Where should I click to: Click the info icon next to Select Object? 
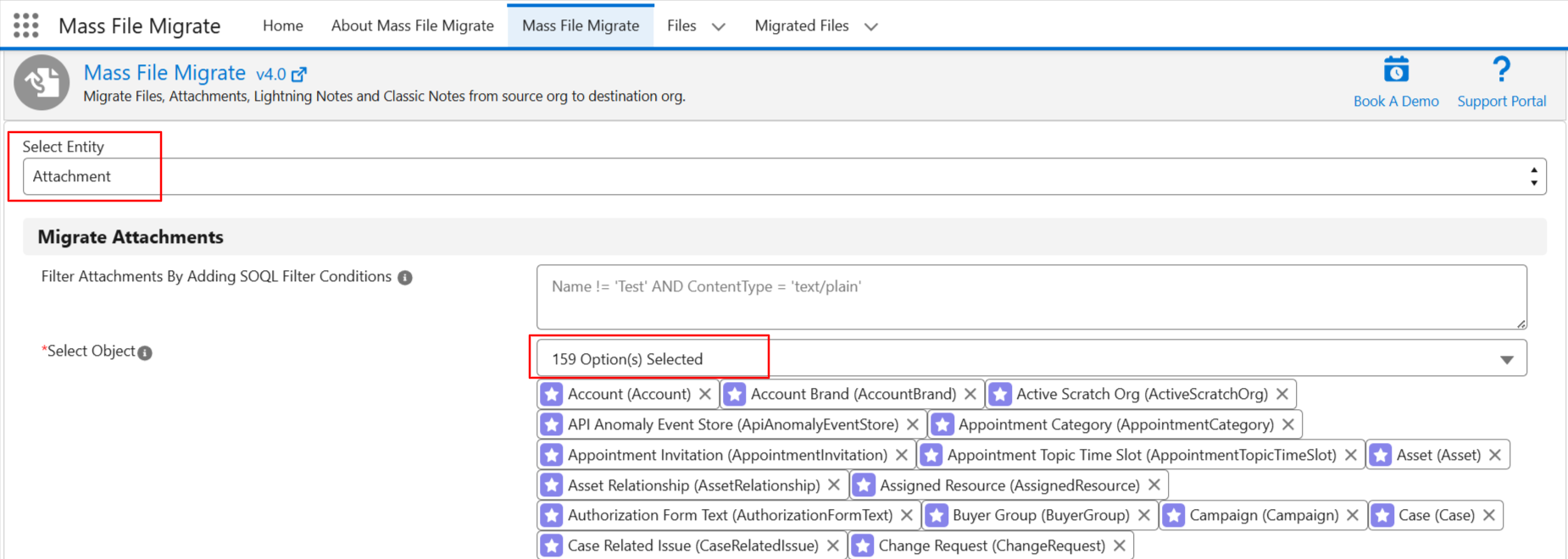[x=145, y=352]
